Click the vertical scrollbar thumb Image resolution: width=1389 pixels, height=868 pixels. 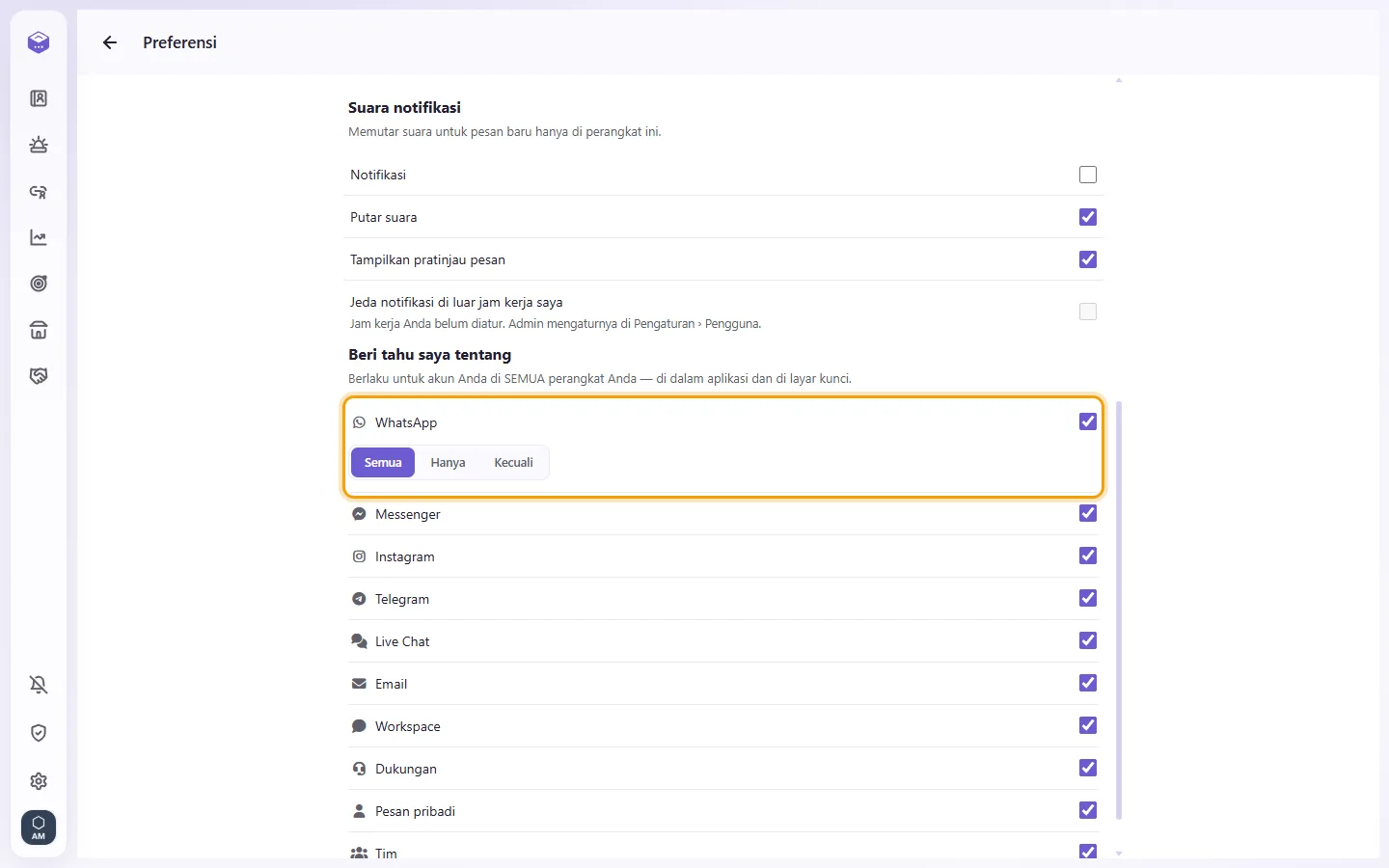coord(1119,610)
